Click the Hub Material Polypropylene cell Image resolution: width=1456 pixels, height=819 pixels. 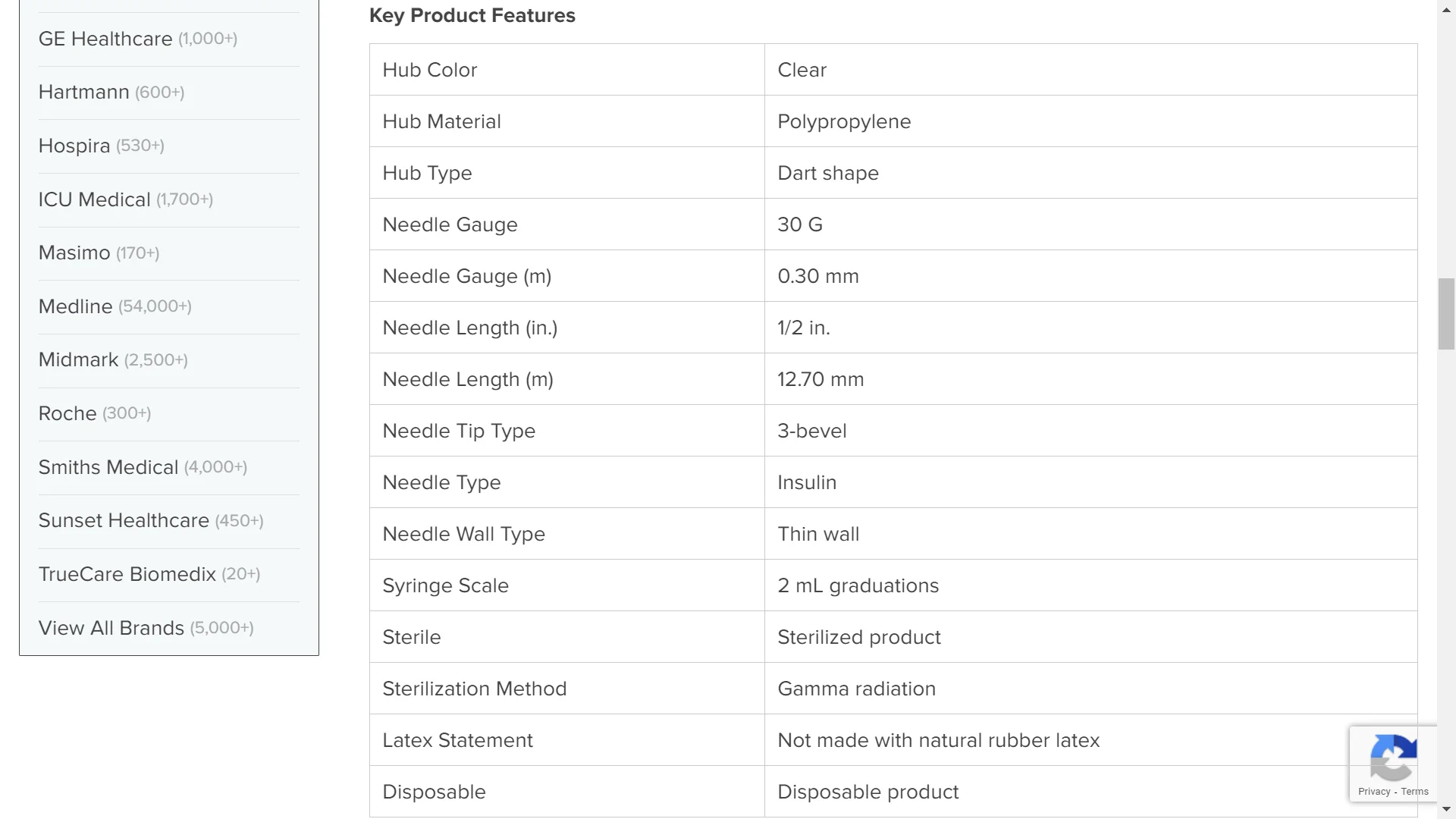[x=844, y=121]
